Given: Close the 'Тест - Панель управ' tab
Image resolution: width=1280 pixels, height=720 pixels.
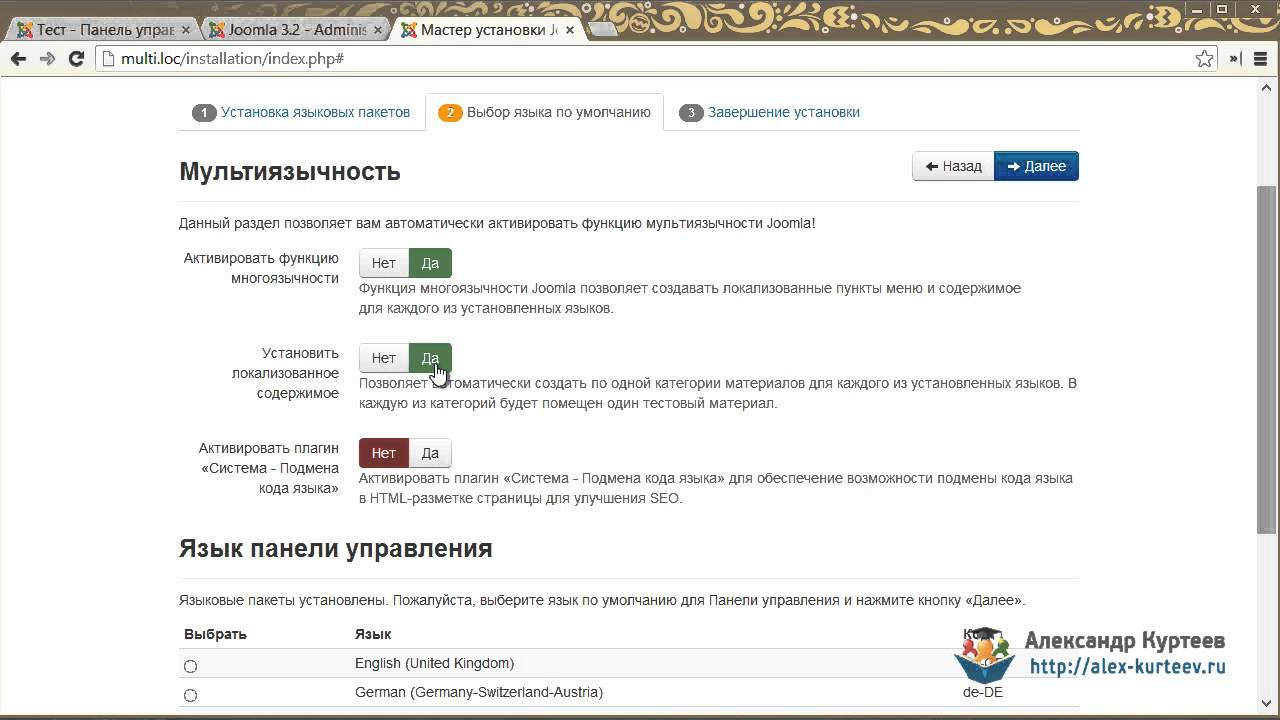Looking at the screenshot, I should click(x=186, y=30).
